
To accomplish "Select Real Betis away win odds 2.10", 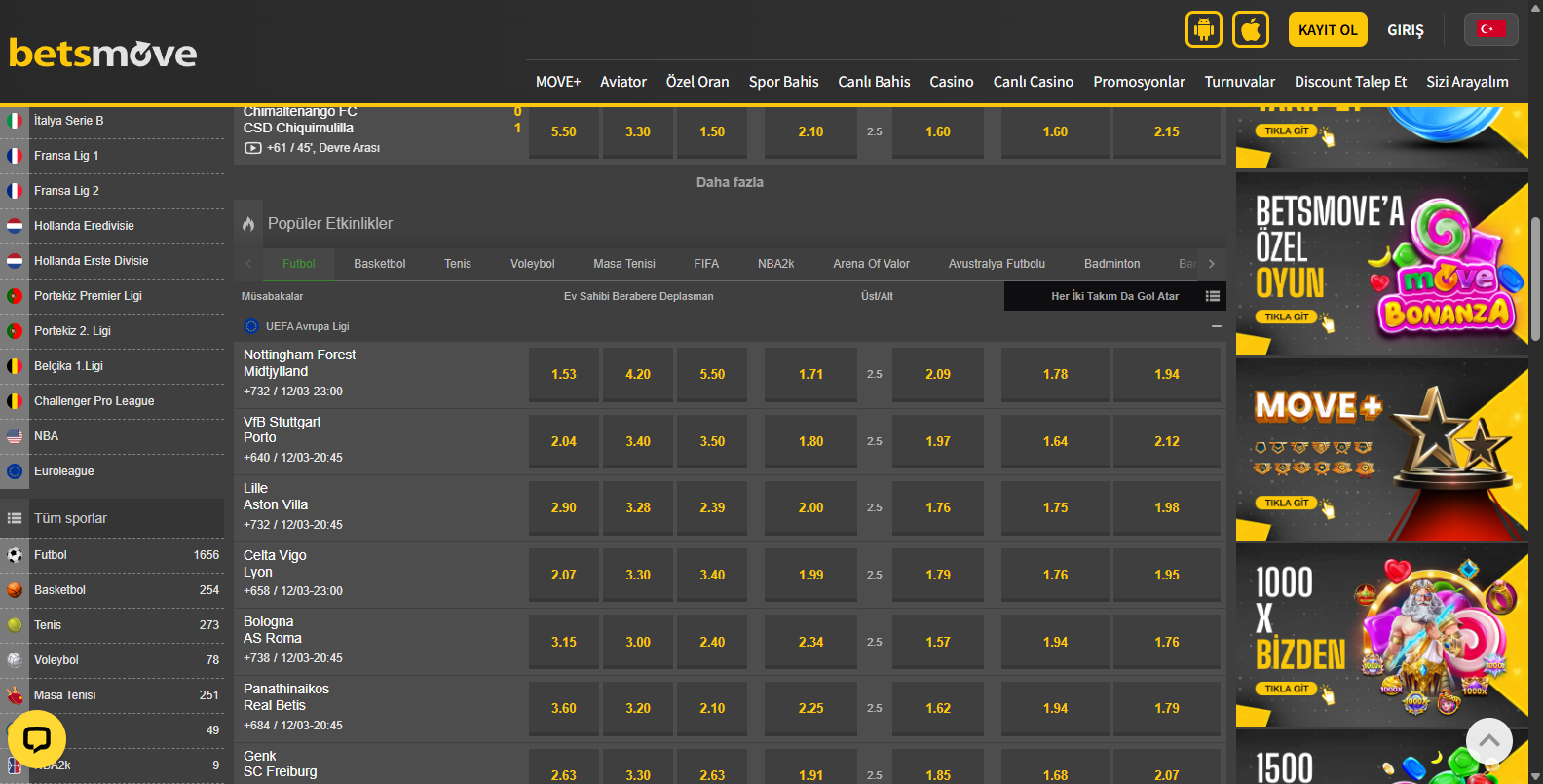I will pyautogui.click(x=712, y=708).
